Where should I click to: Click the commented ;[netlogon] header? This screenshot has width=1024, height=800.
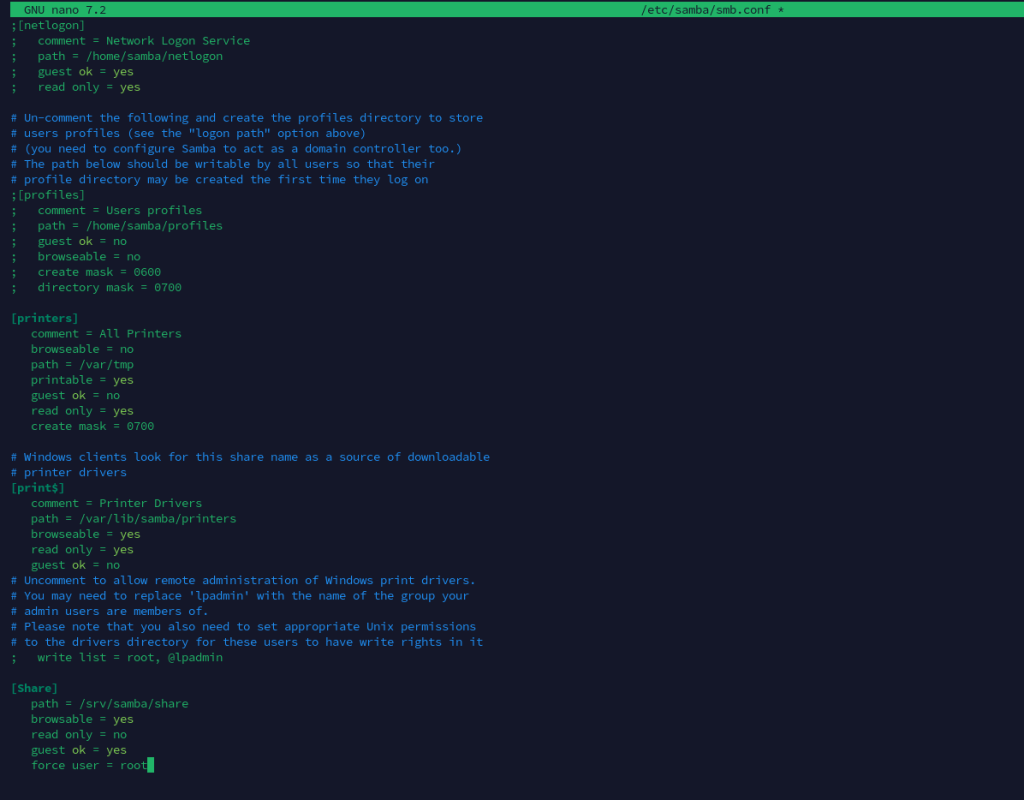pos(47,25)
